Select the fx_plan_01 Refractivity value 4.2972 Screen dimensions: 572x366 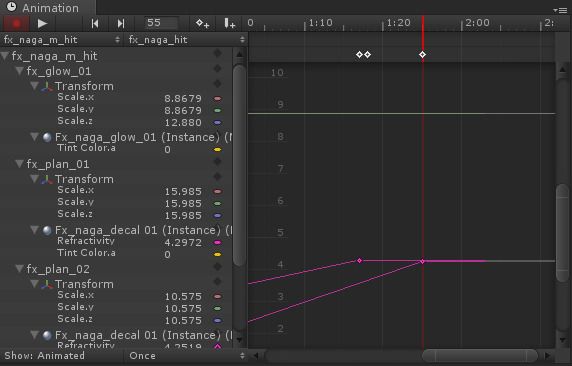tap(183, 242)
